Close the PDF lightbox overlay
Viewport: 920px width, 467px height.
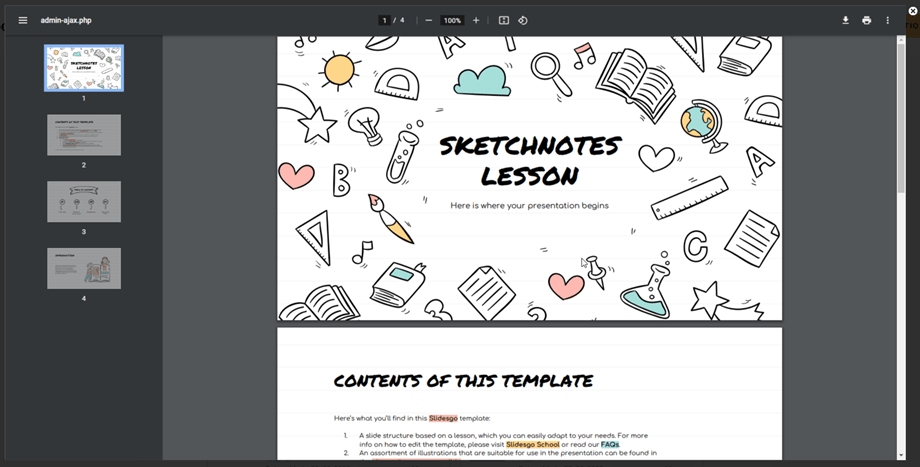912,10
